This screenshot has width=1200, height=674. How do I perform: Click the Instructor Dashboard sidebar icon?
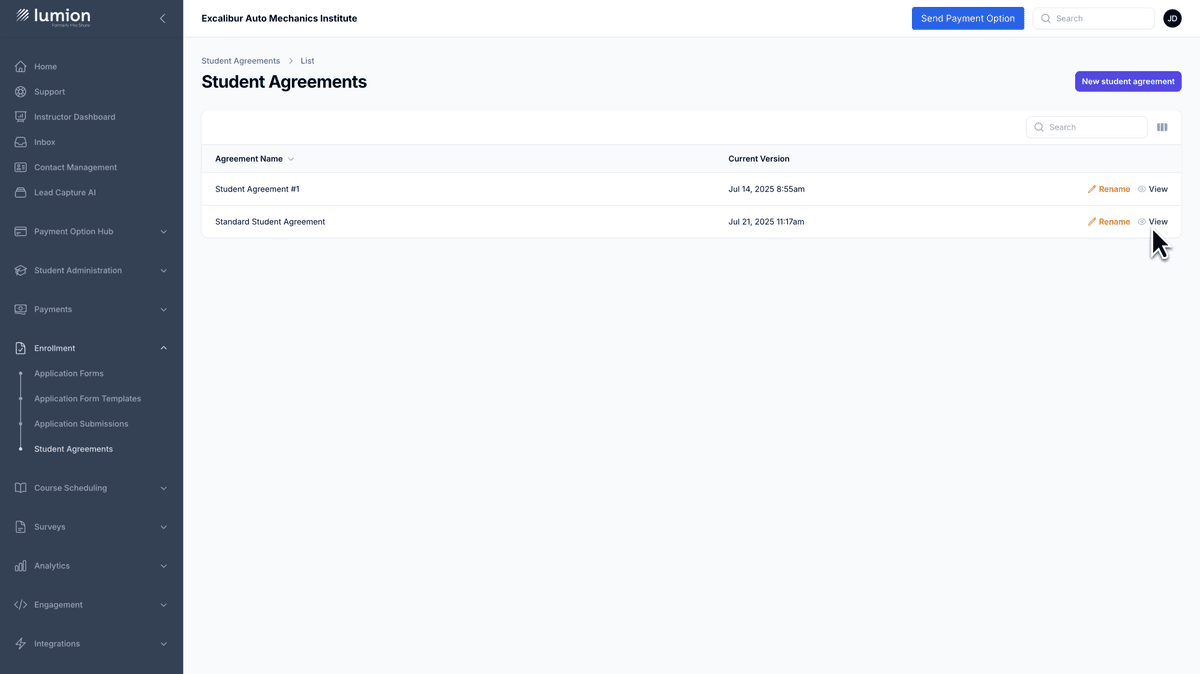(x=20, y=116)
